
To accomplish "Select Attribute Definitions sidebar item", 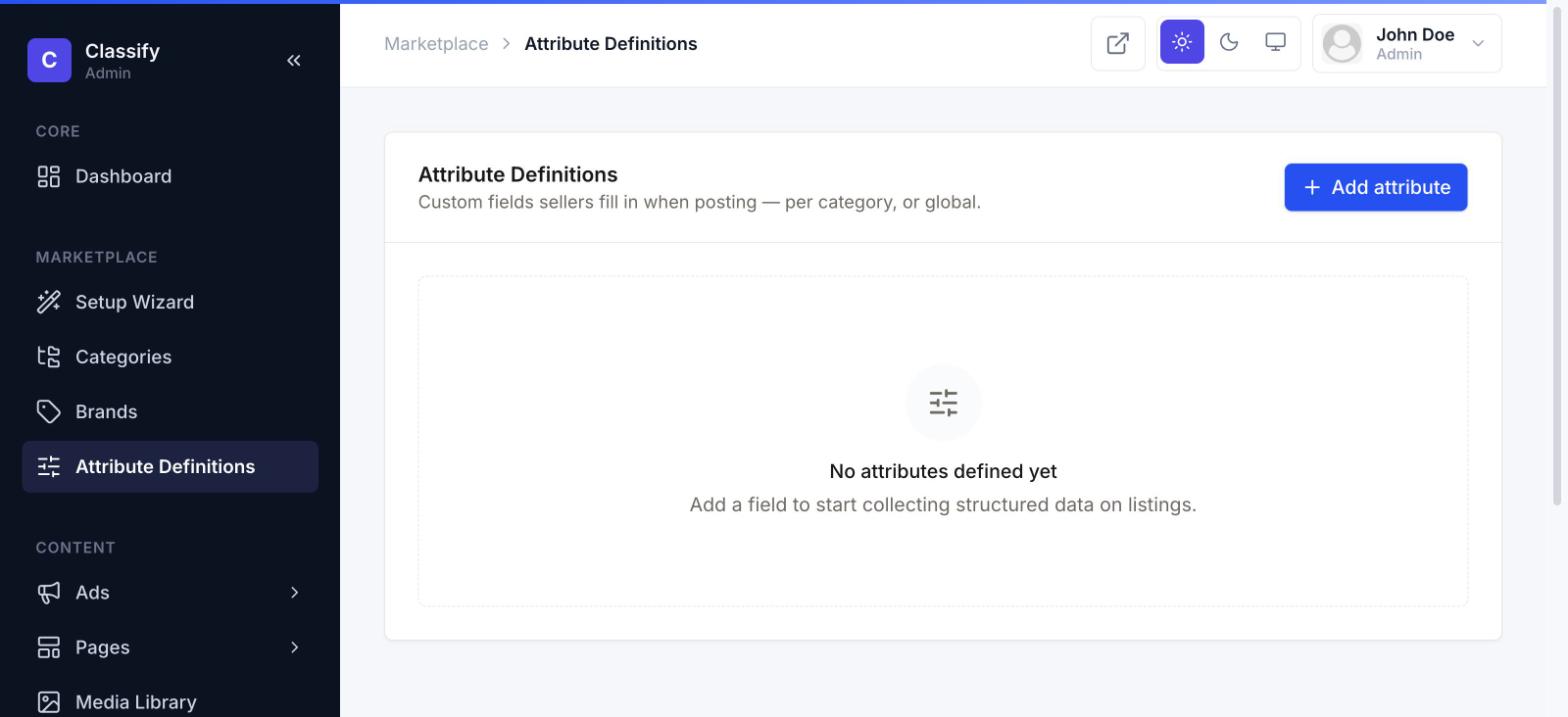I will click(170, 467).
